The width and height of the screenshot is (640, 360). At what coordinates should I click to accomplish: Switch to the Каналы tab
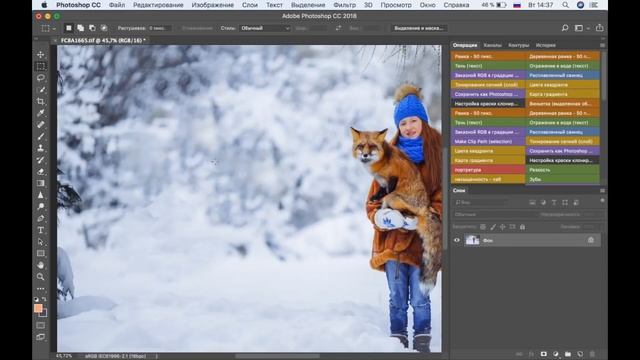tap(492, 45)
